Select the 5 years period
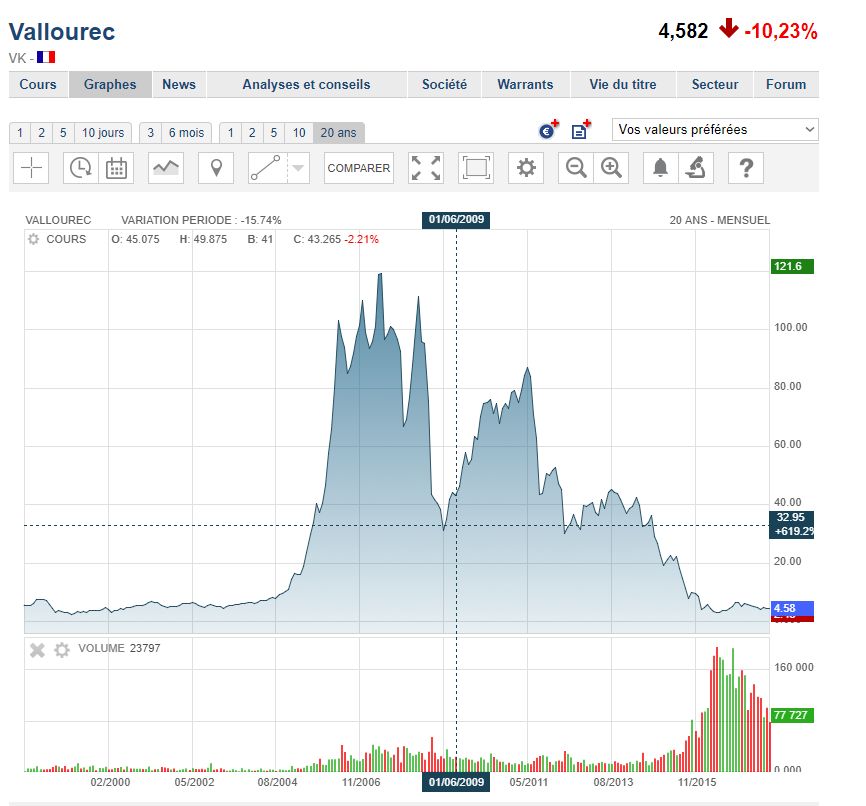This screenshot has height=806, width=866. point(273,133)
